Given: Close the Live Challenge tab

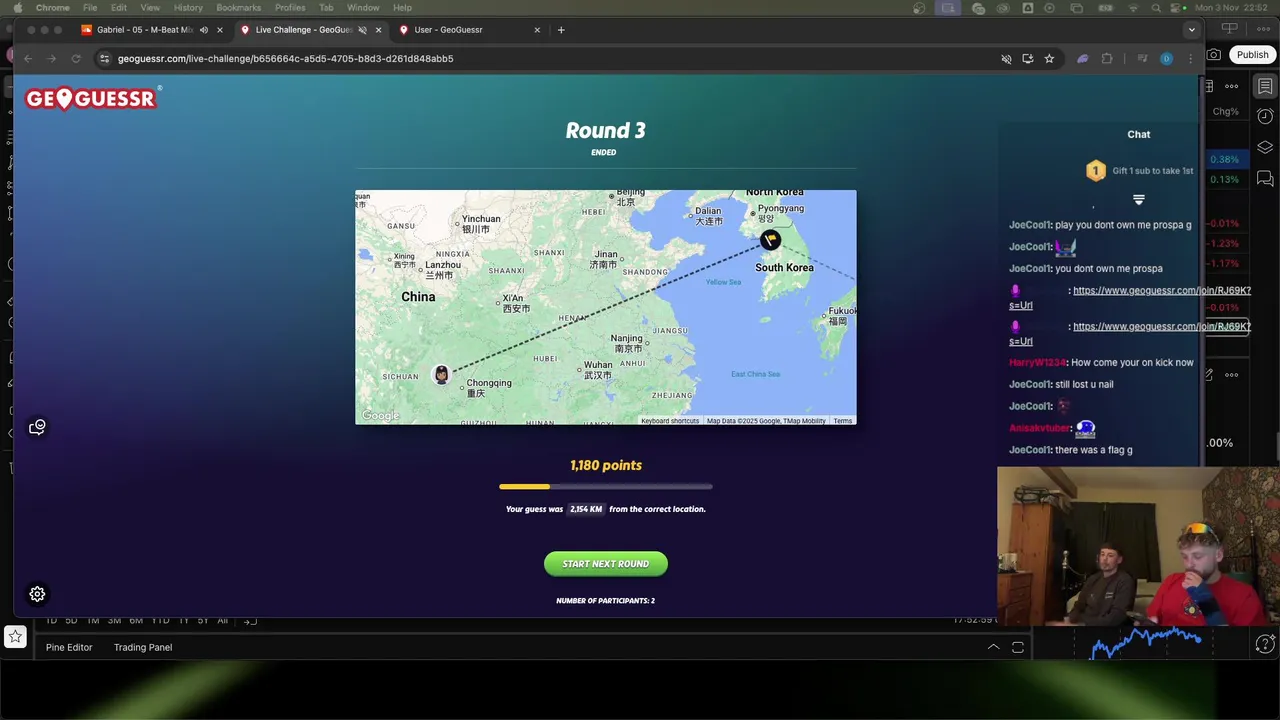Looking at the screenshot, I should click(378, 30).
